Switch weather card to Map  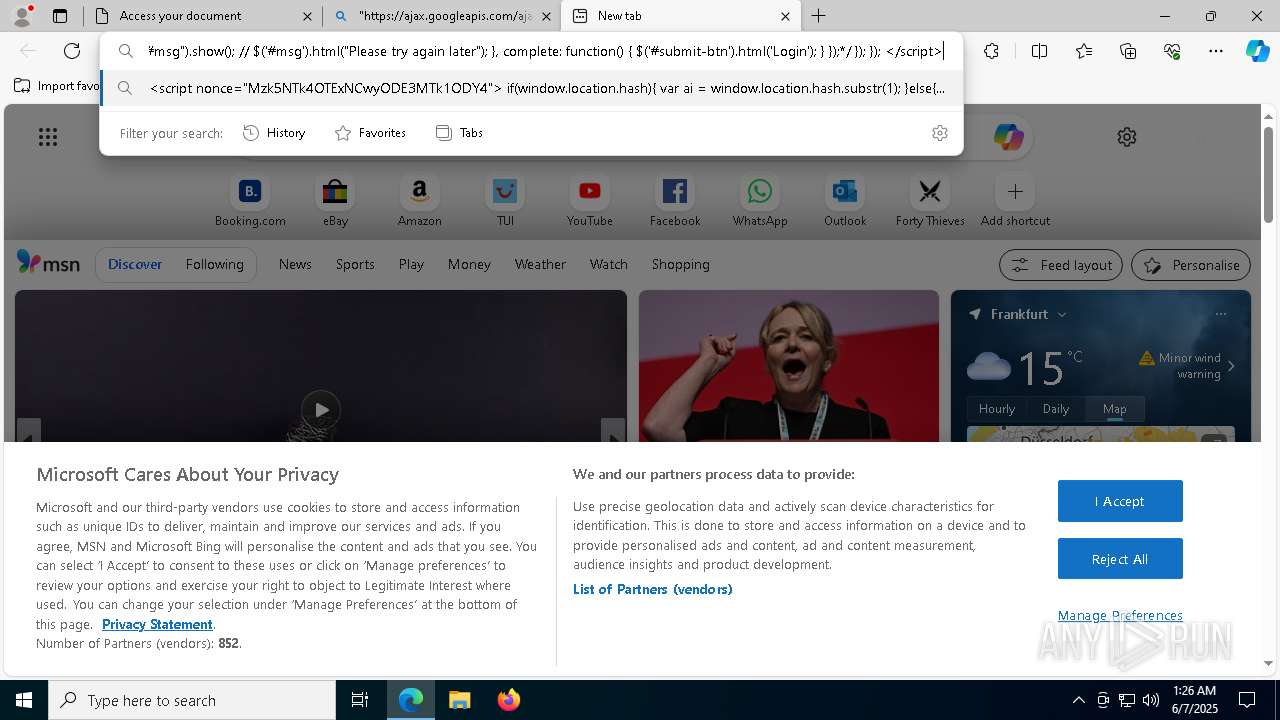(x=1114, y=409)
